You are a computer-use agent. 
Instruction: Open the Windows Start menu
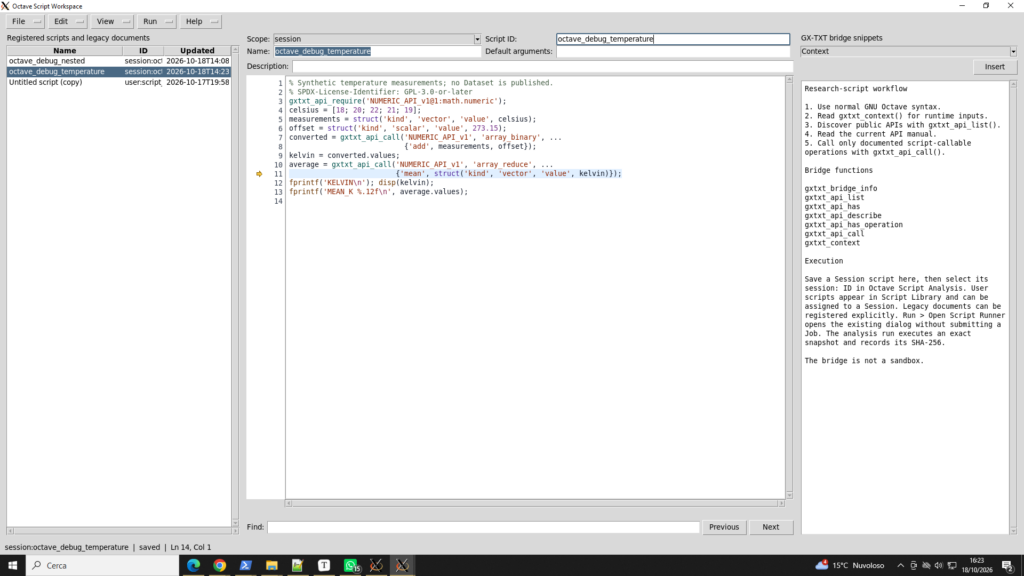click(x=12, y=566)
